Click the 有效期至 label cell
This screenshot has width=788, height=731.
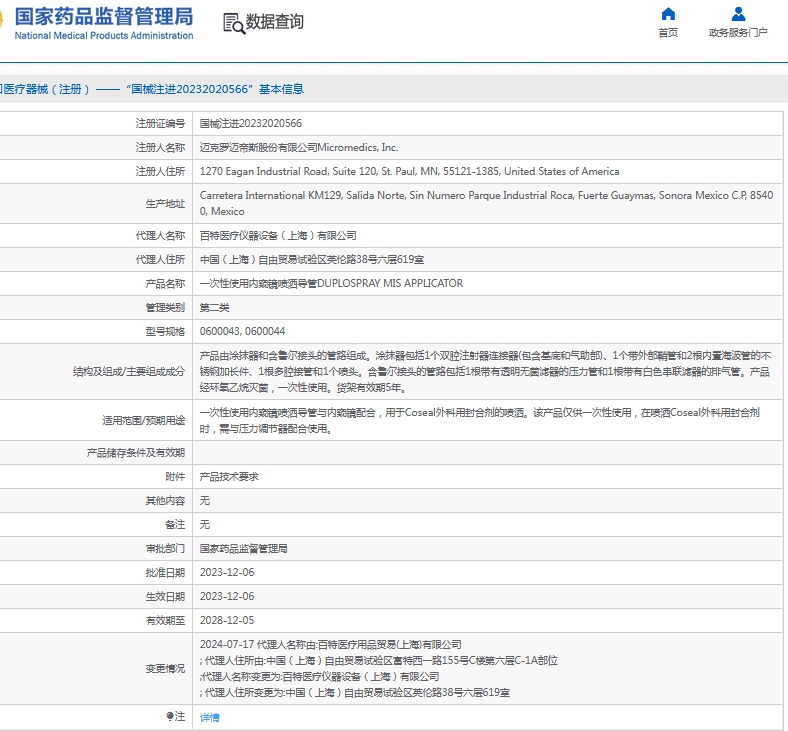pos(165,621)
